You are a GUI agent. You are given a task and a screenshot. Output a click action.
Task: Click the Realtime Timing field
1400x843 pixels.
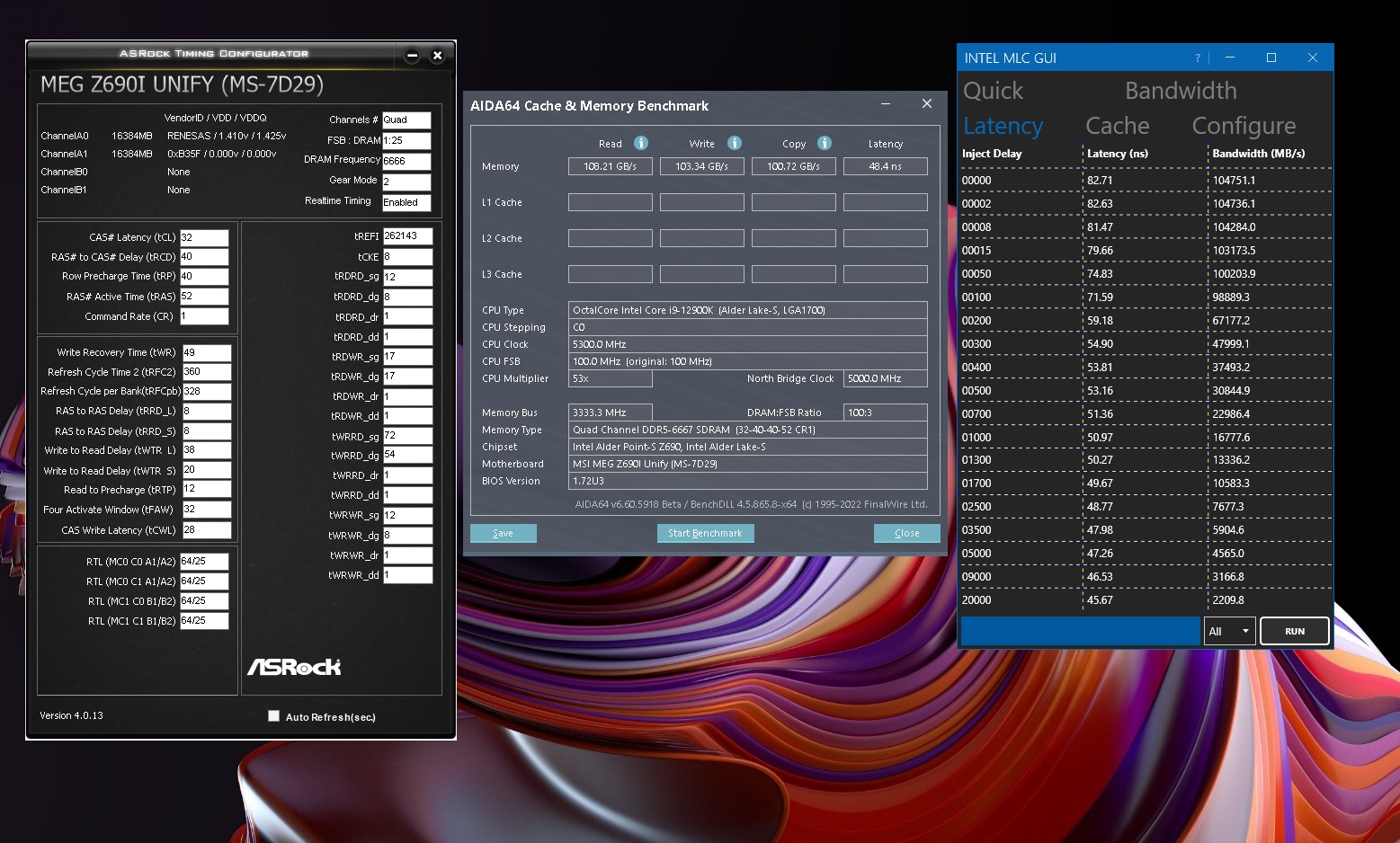coord(406,203)
